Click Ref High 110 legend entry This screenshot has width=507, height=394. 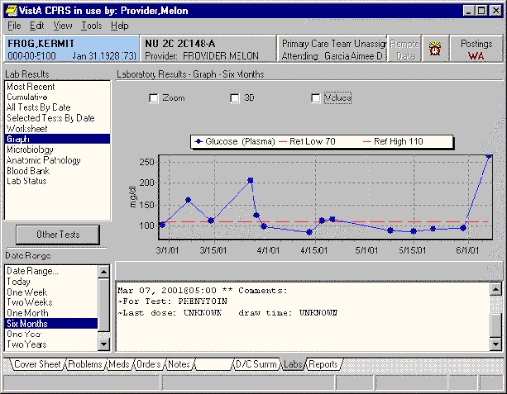[x=393, y=141]
